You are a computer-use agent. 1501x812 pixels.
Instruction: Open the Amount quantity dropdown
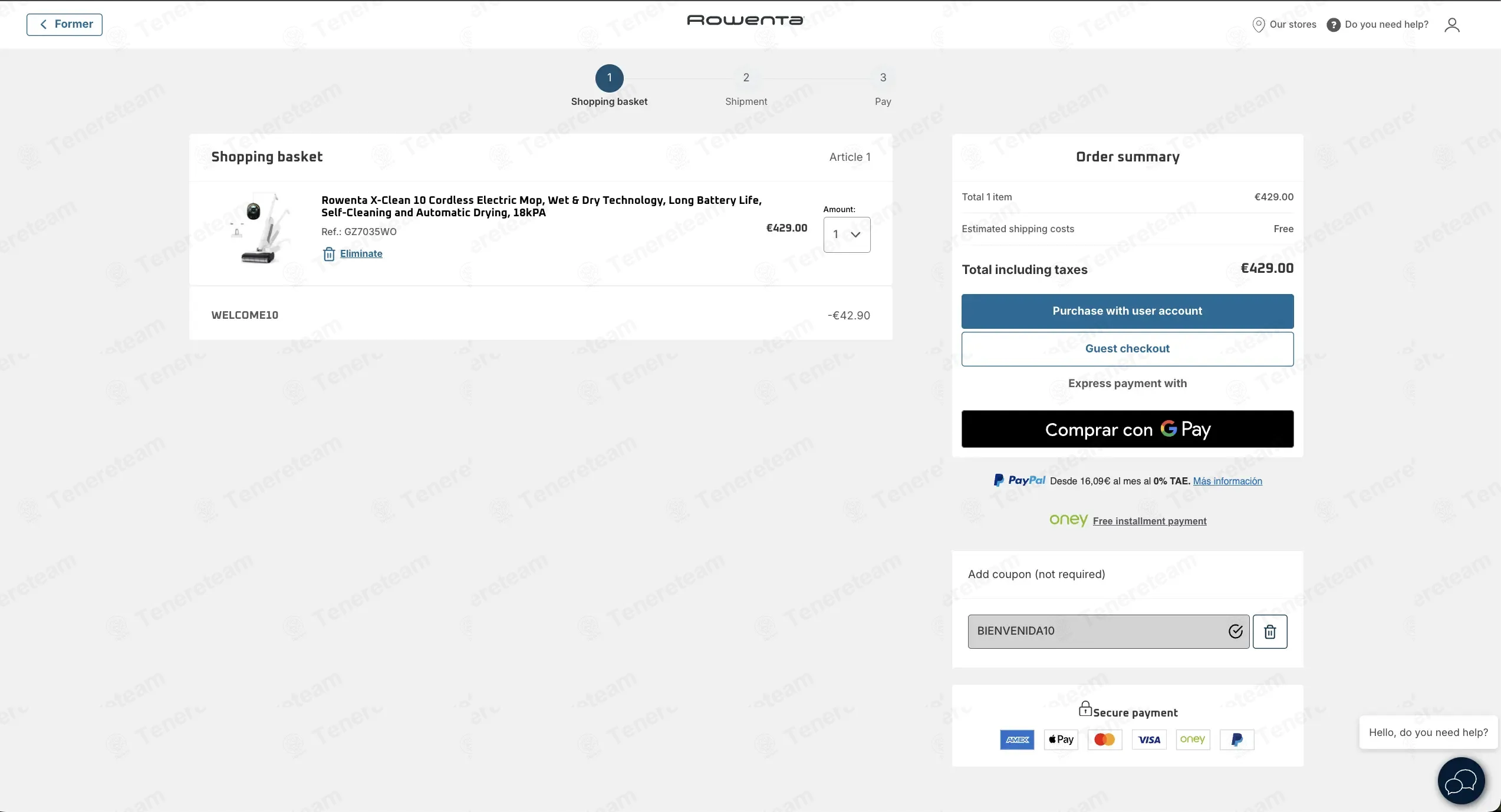(847, 235)
